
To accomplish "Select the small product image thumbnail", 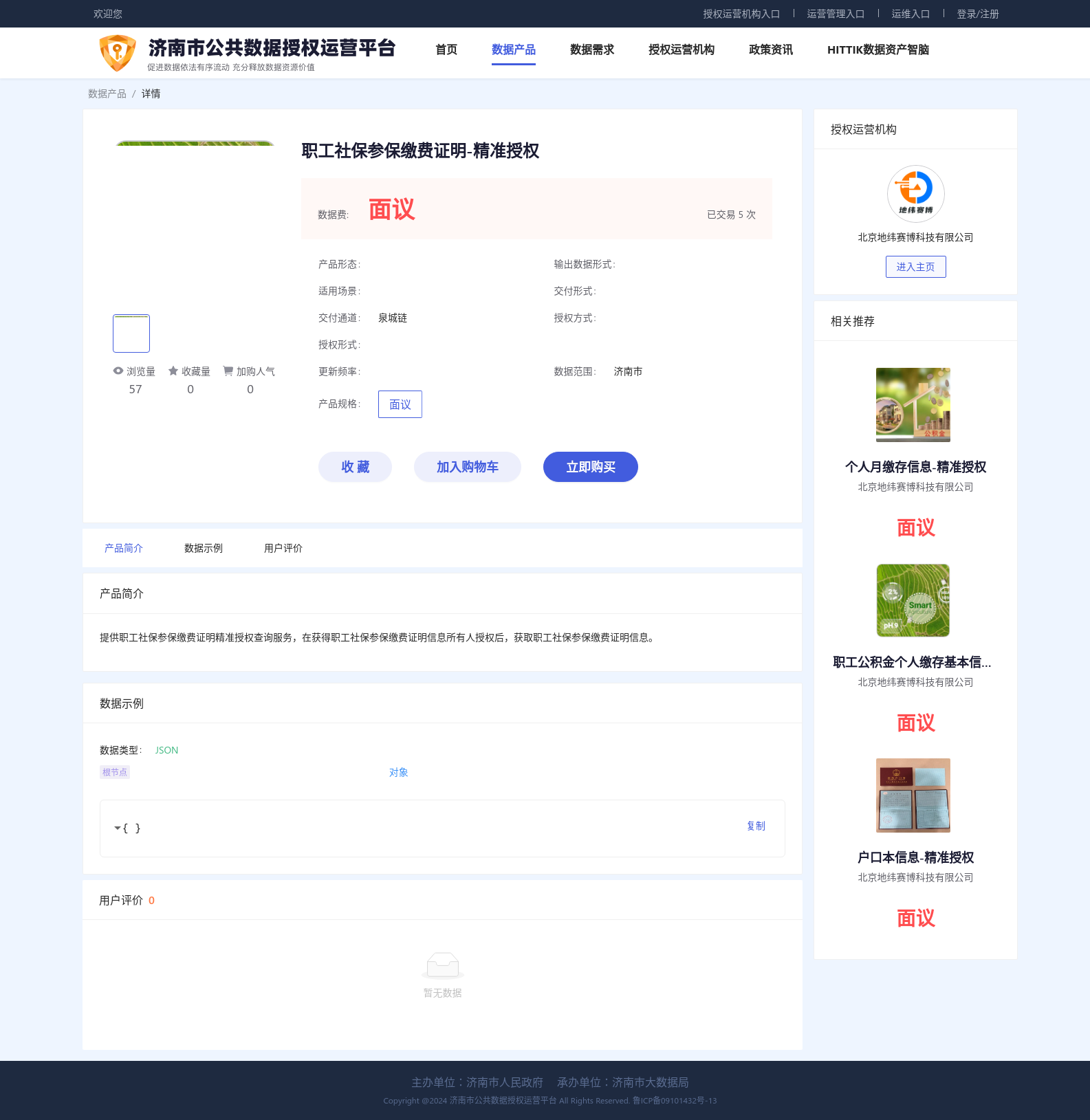I will click(131, 333).
